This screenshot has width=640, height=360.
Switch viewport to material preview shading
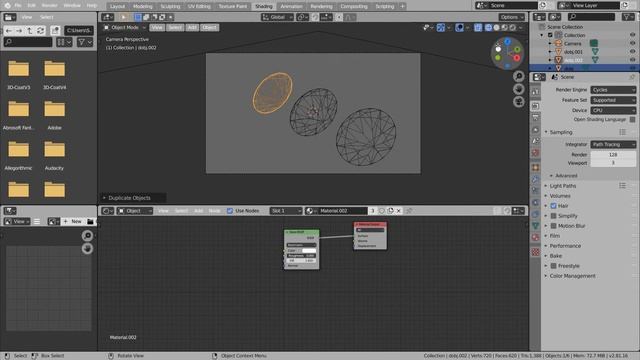point(504,27)
